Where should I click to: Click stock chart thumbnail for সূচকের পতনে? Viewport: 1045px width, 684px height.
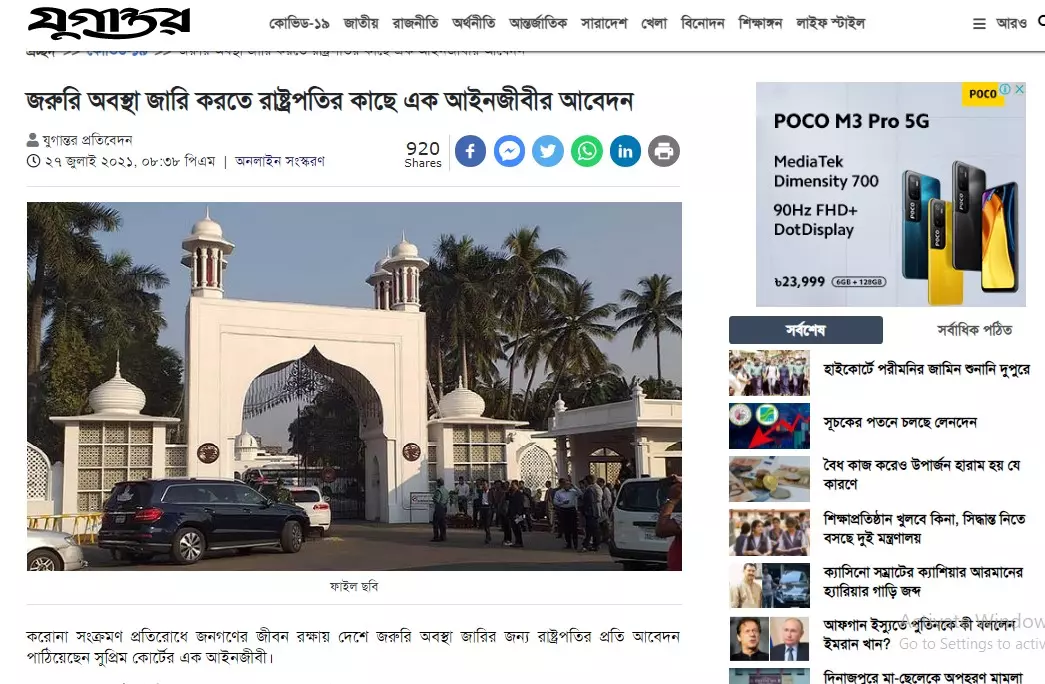(769, 426)
